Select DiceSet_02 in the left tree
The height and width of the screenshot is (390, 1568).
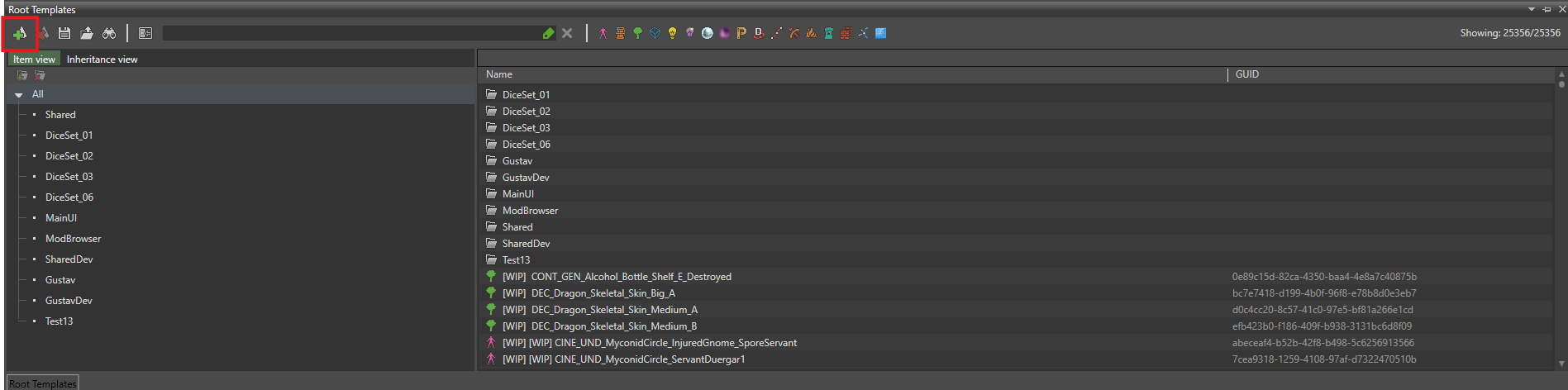coord(69,156)
